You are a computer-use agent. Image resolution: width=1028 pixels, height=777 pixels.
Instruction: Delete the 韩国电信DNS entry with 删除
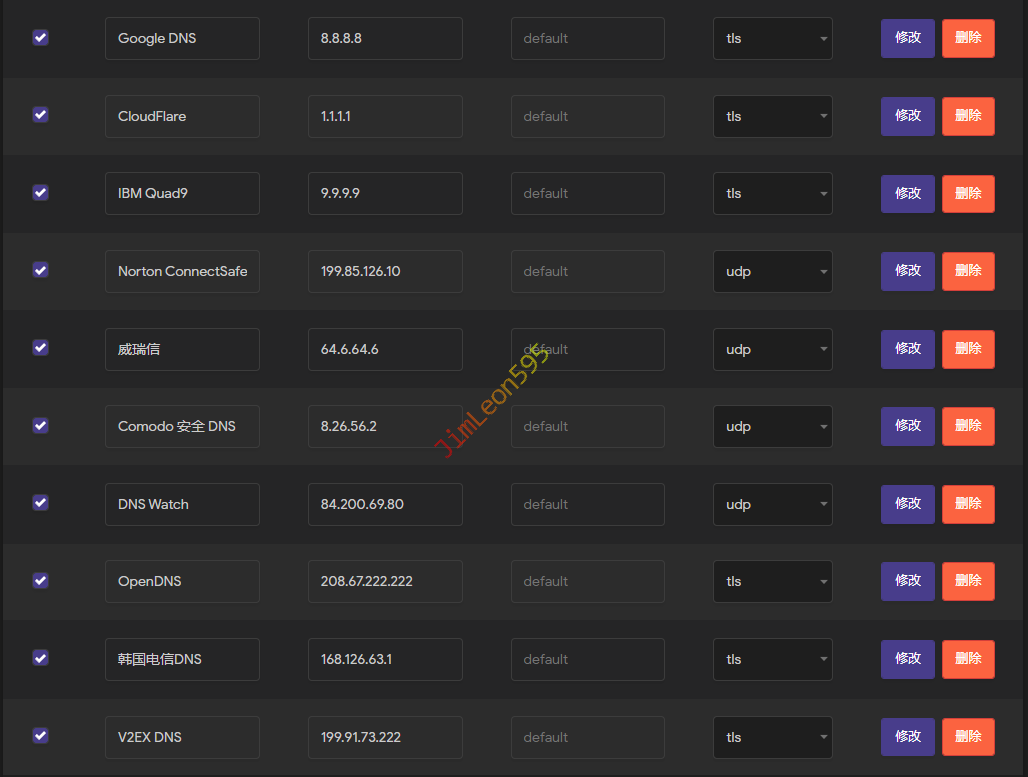click(x=968, y=659)
